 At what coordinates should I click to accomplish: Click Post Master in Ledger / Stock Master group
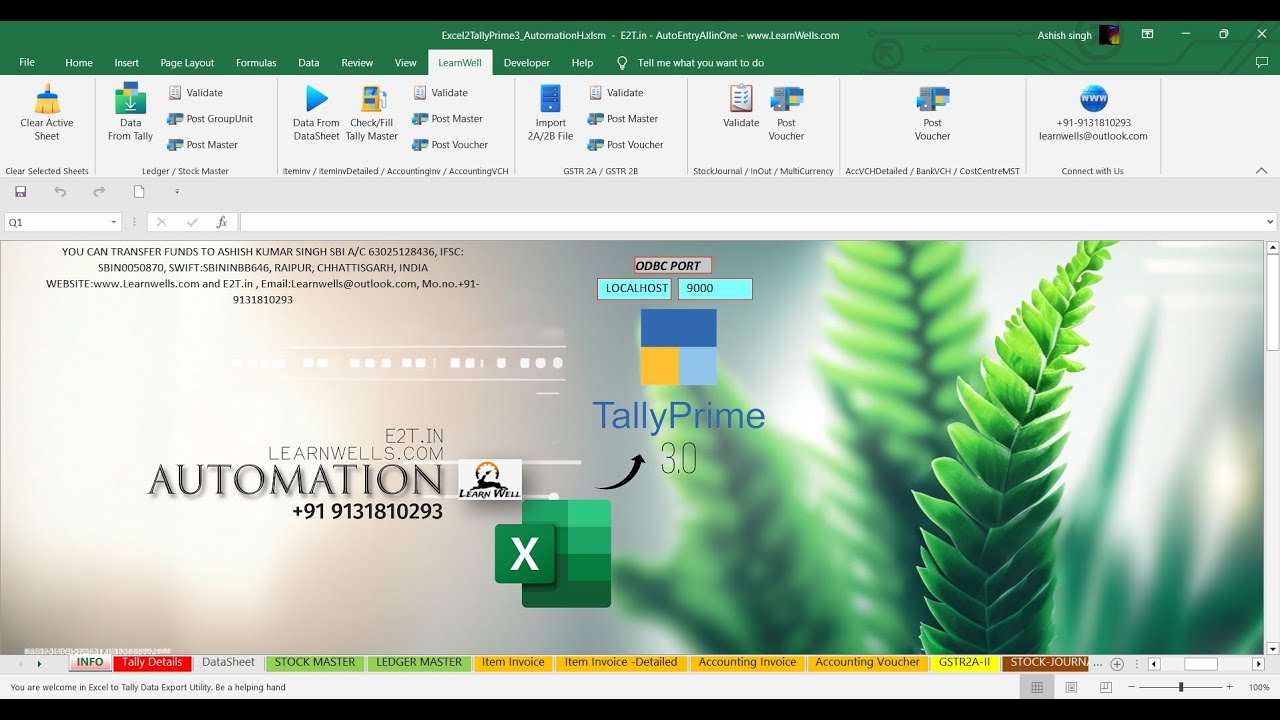203,144
